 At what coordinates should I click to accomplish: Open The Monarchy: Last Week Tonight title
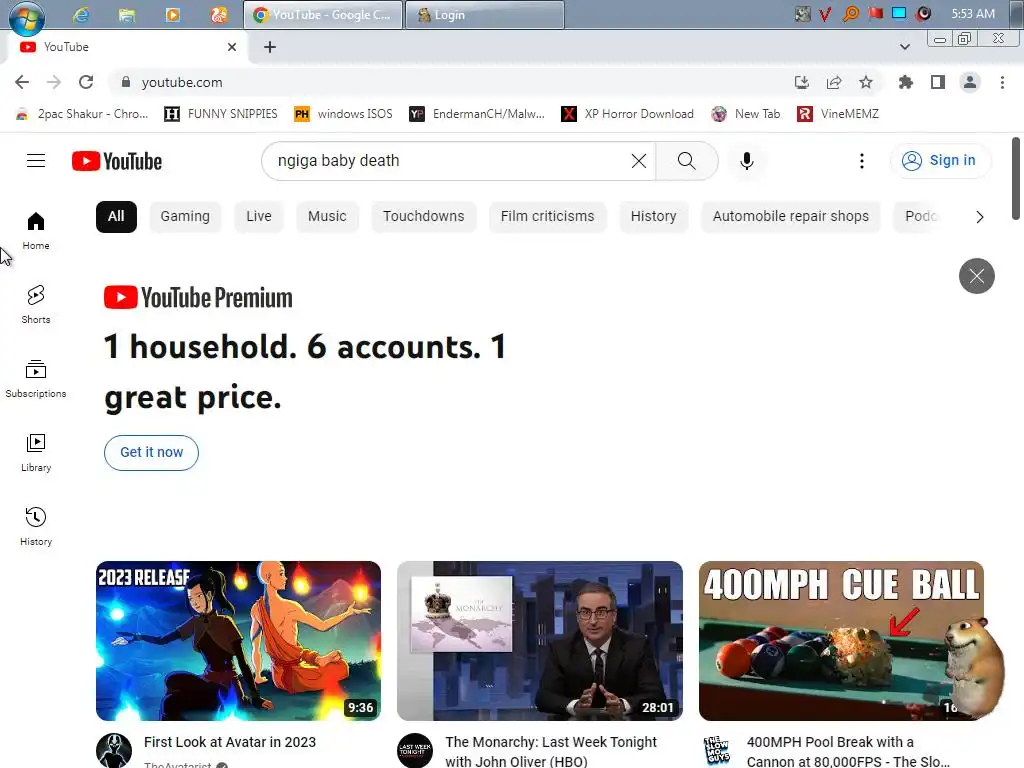coord(551,751)
